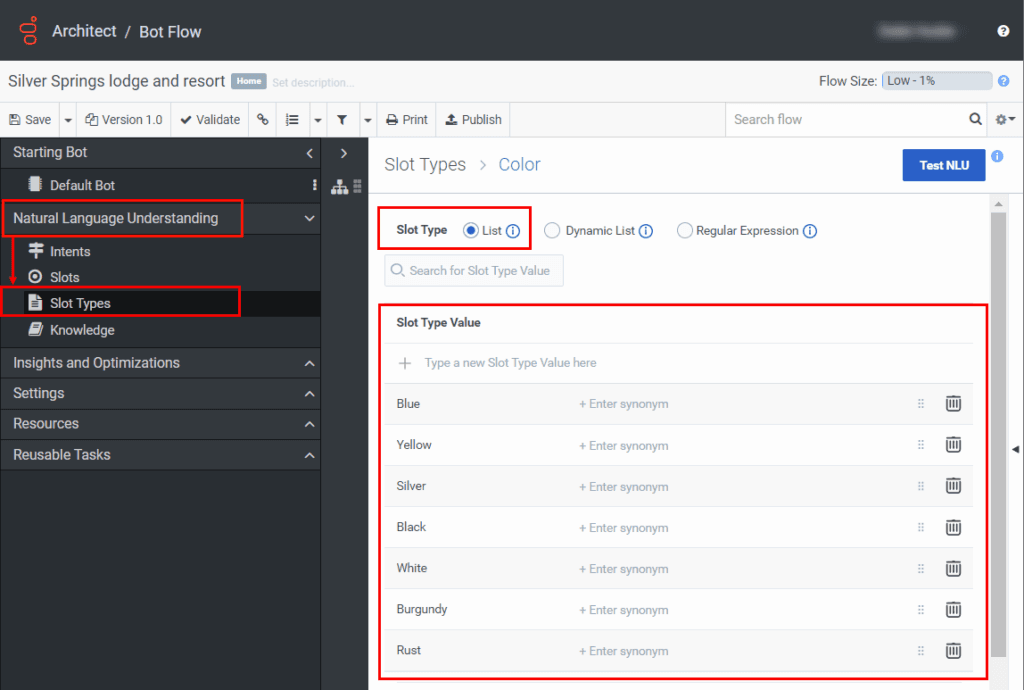The height and width of the screenshot is (690, 1024).
Task: Click trash icon for Burgundy row
Action: point(953,609)
